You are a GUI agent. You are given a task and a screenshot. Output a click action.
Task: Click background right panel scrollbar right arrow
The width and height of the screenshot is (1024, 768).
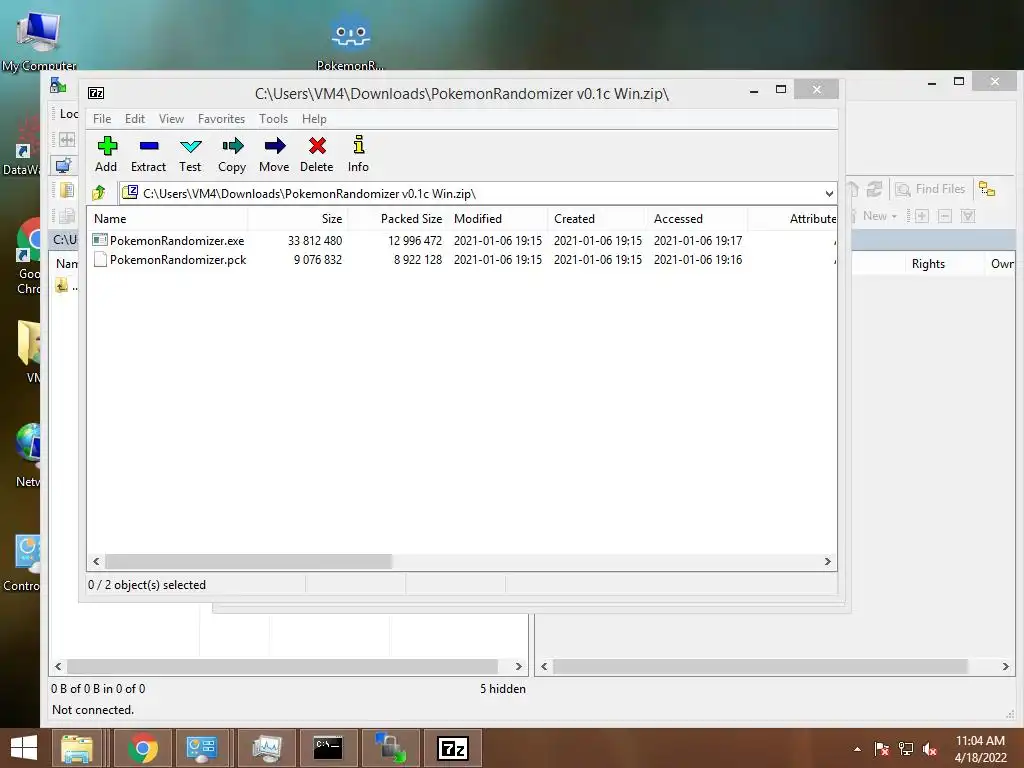[1005, 667]
